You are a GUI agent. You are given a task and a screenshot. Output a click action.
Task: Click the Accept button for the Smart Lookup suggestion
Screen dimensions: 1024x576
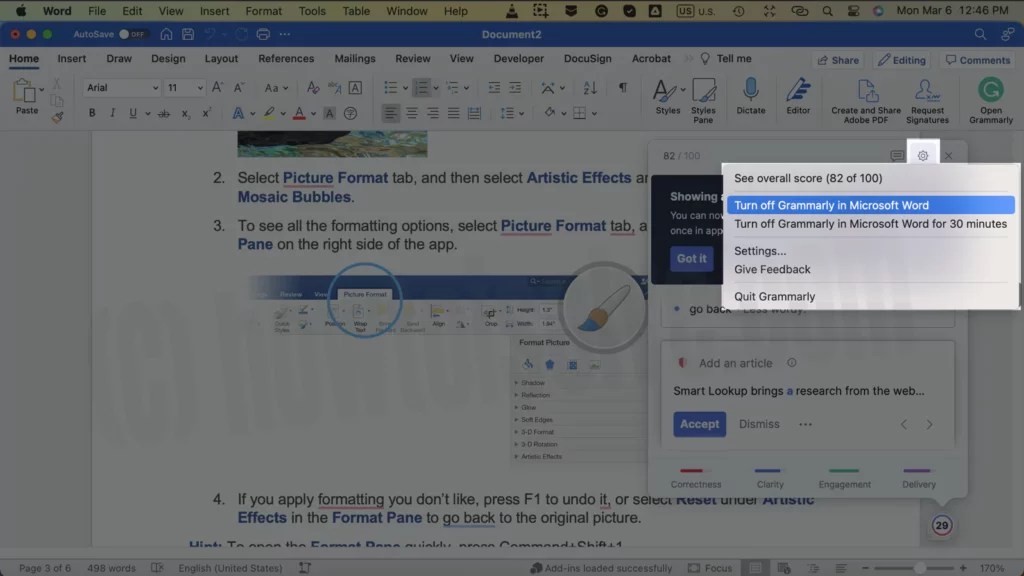point(699,424)
